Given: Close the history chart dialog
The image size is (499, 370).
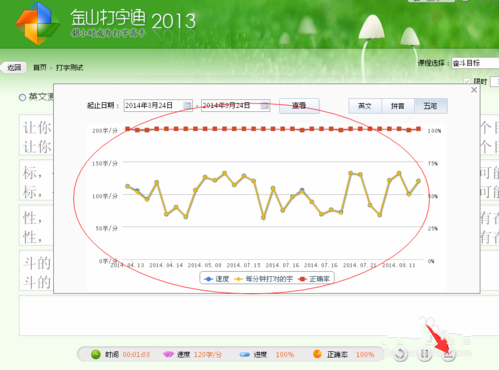Looking at the screenshot, I should (x=474, y=90).
